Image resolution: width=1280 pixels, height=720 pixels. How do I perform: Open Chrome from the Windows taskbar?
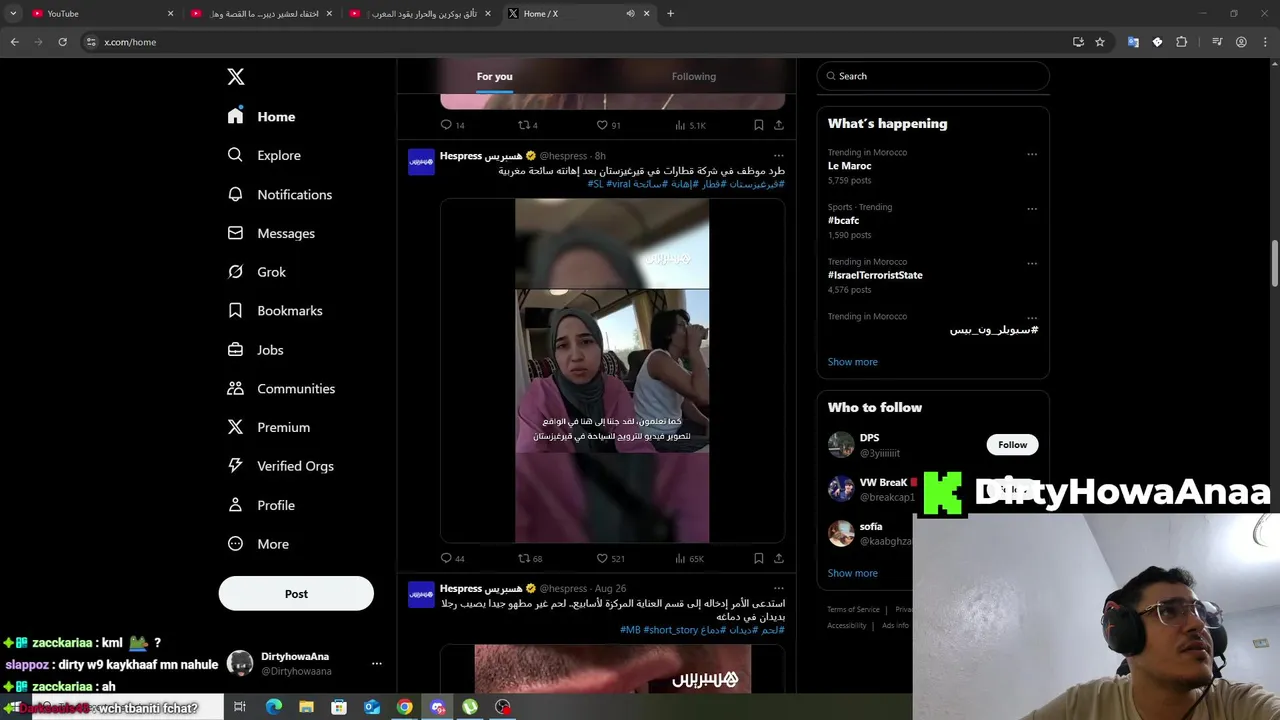pyautogui.click(x=404, y=707)
